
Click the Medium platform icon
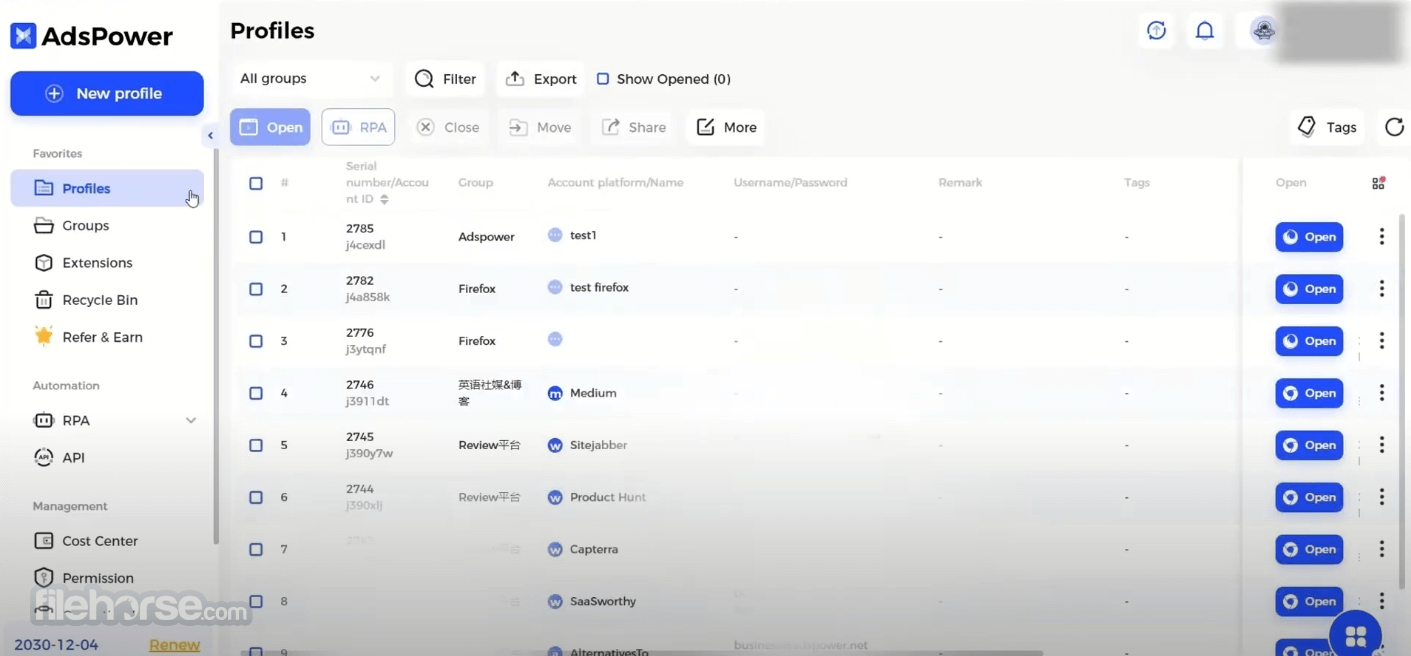tap(555, 393)
